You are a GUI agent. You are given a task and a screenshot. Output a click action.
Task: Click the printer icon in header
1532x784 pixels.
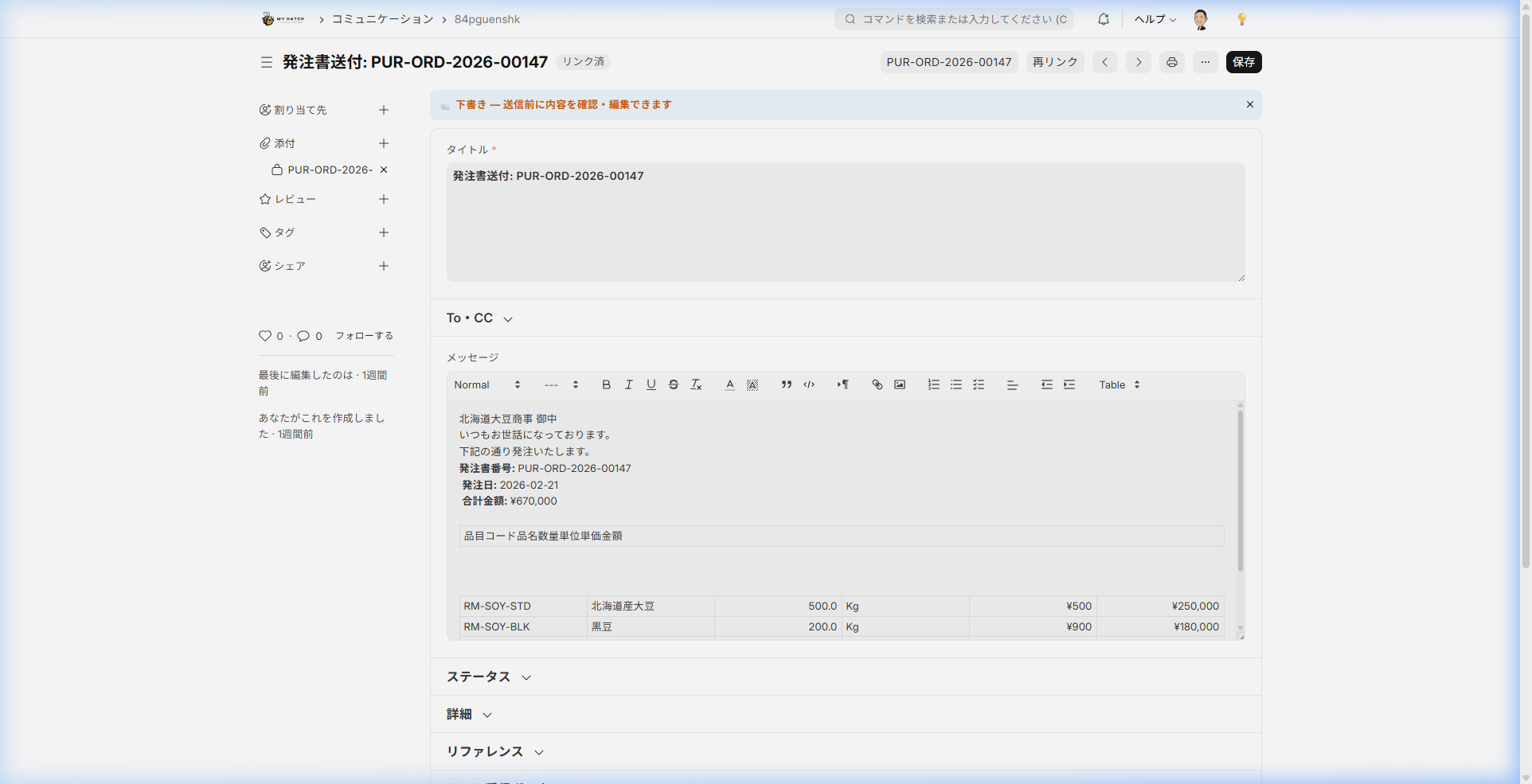[1171, 62]
